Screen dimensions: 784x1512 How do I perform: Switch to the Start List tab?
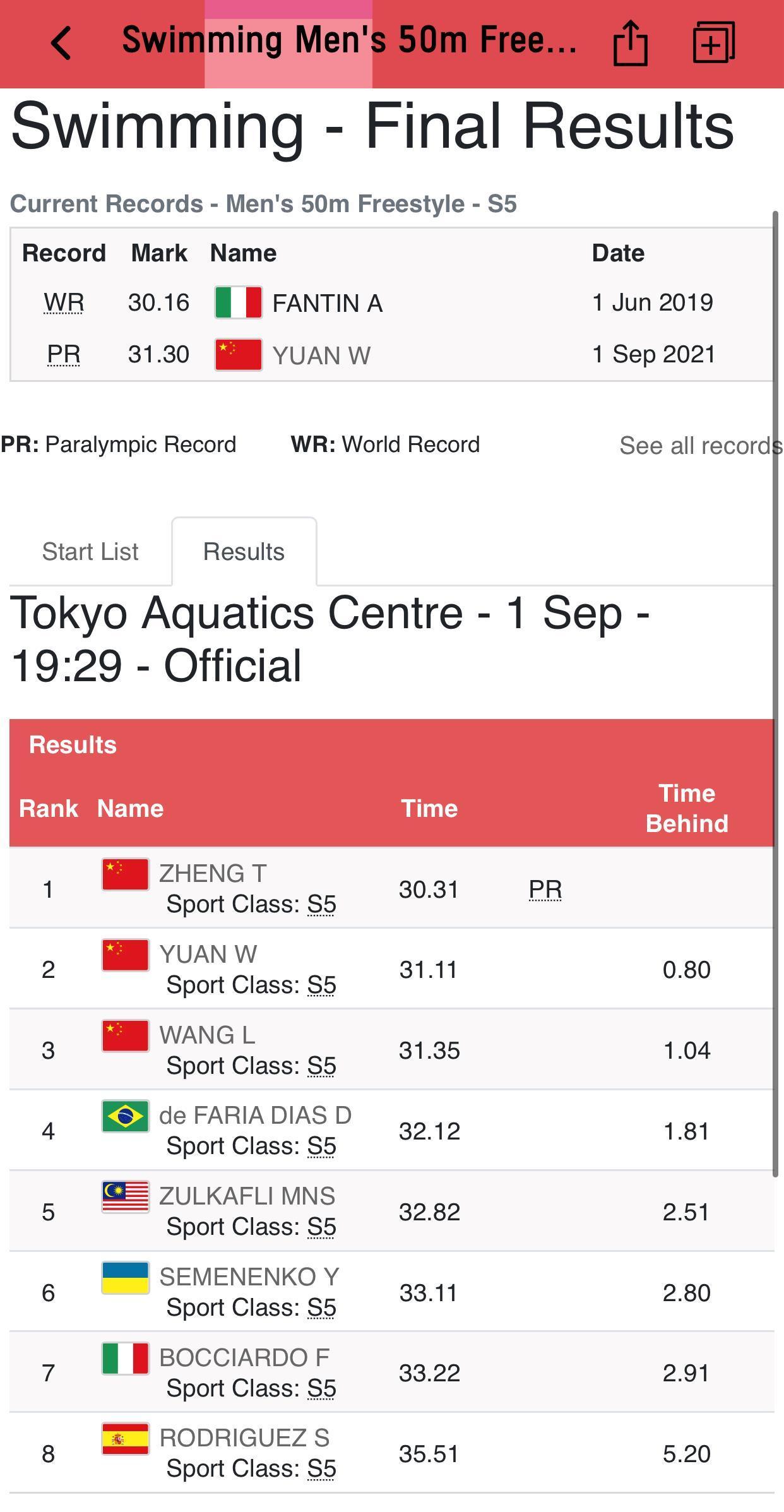tap(90, 552)
